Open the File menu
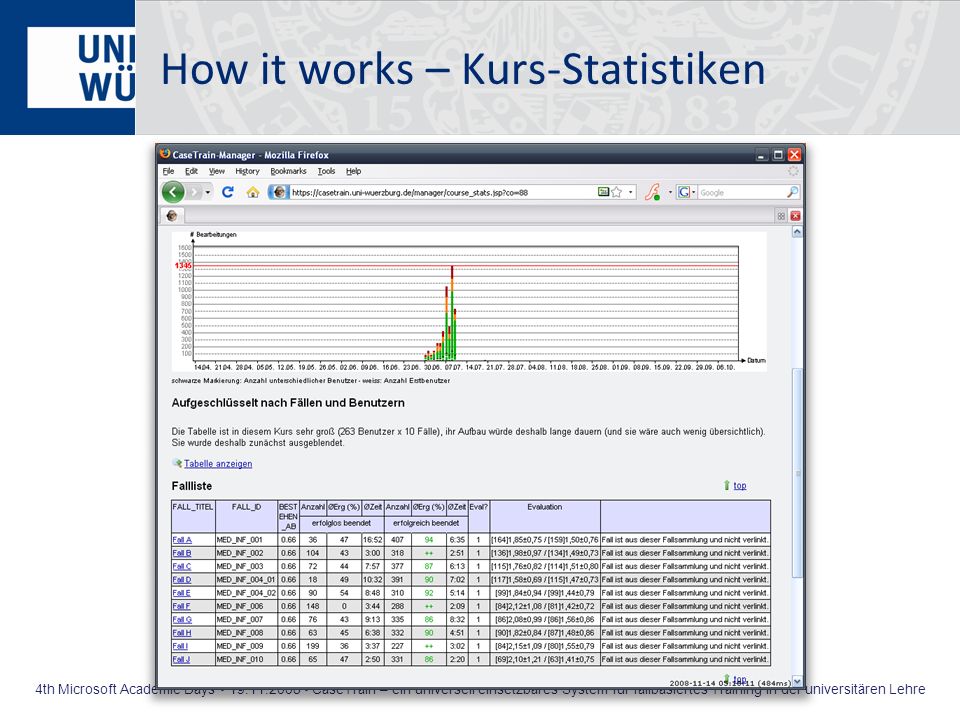This screenshot has height=720, width=960. (168, 171)
